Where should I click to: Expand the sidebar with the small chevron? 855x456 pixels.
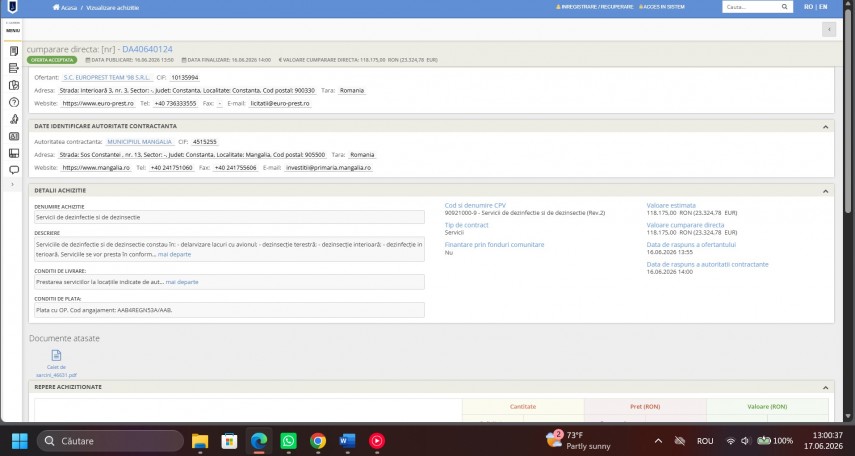(x=13, y=185)
